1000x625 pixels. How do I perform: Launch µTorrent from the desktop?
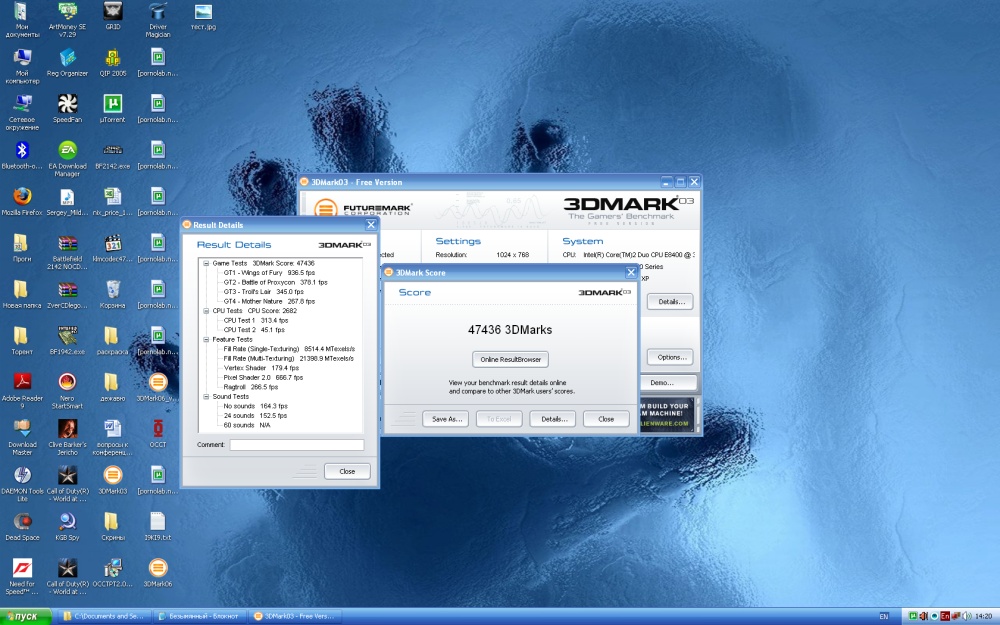pos(113,108)
